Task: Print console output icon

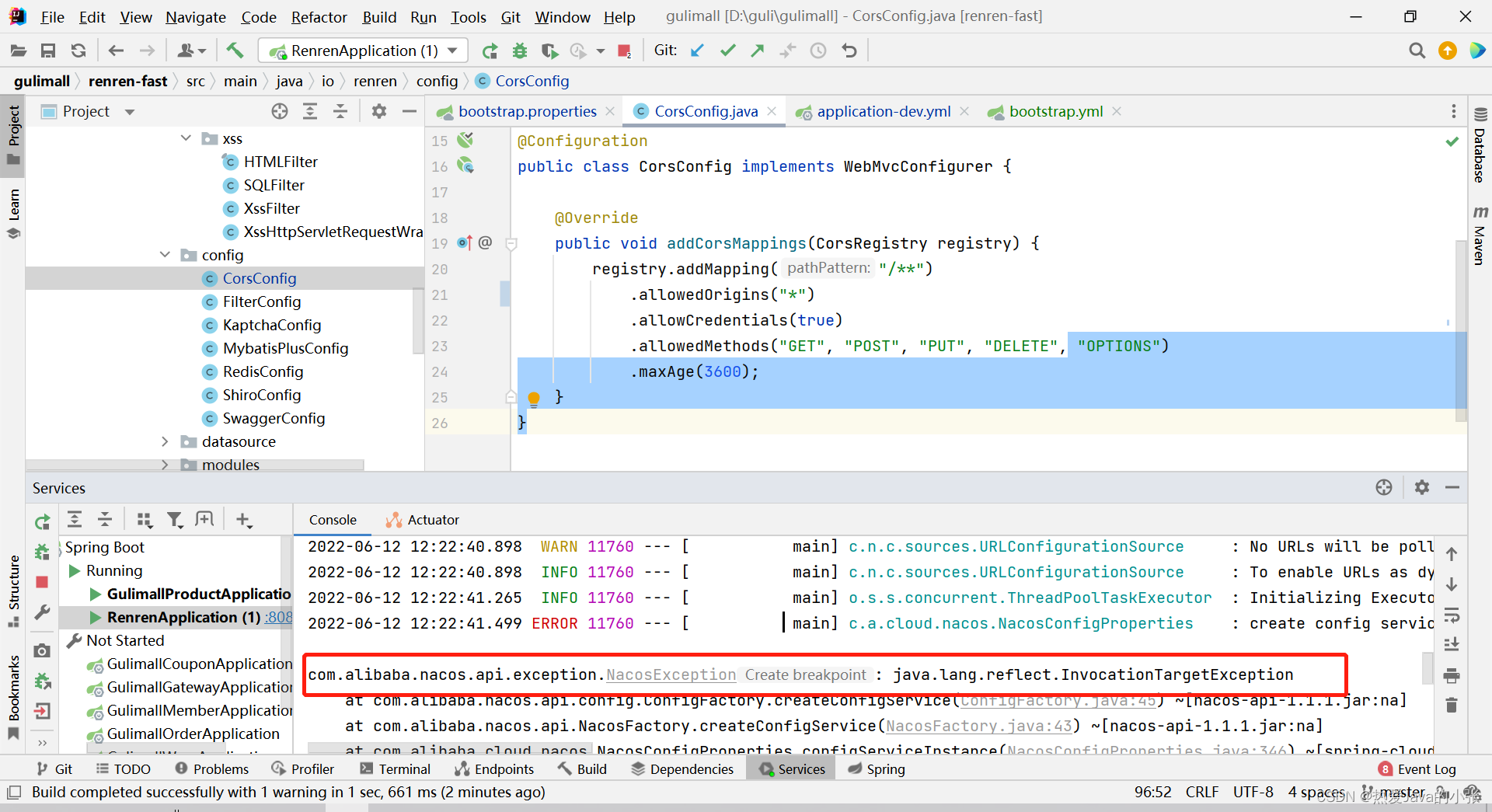Action: coord(1452,675)
